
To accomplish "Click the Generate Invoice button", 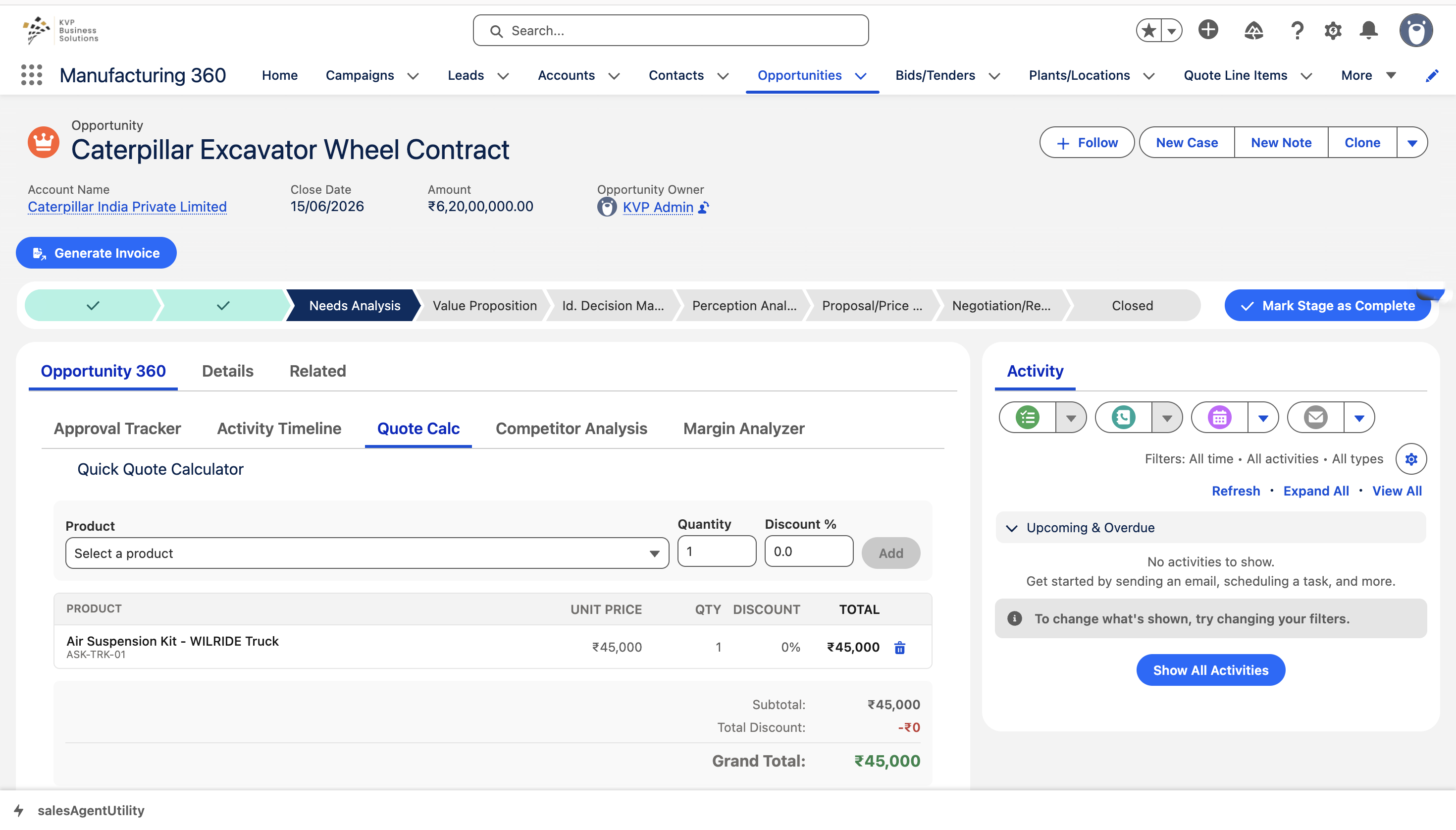I will tap(96, 253).
